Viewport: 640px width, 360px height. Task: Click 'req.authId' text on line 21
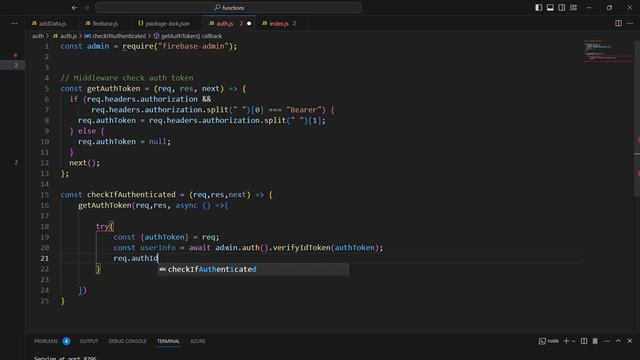136,258
